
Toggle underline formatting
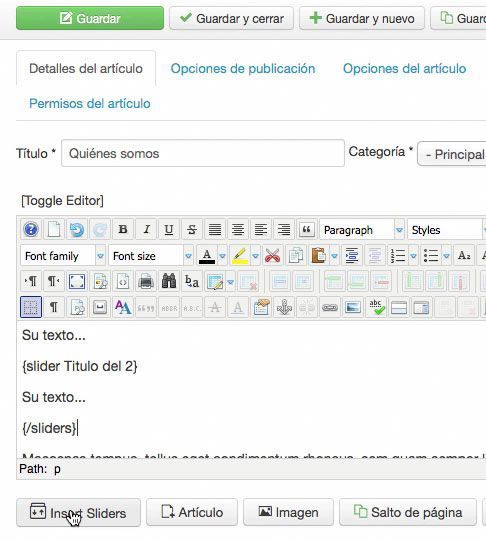tap(169, 229)
